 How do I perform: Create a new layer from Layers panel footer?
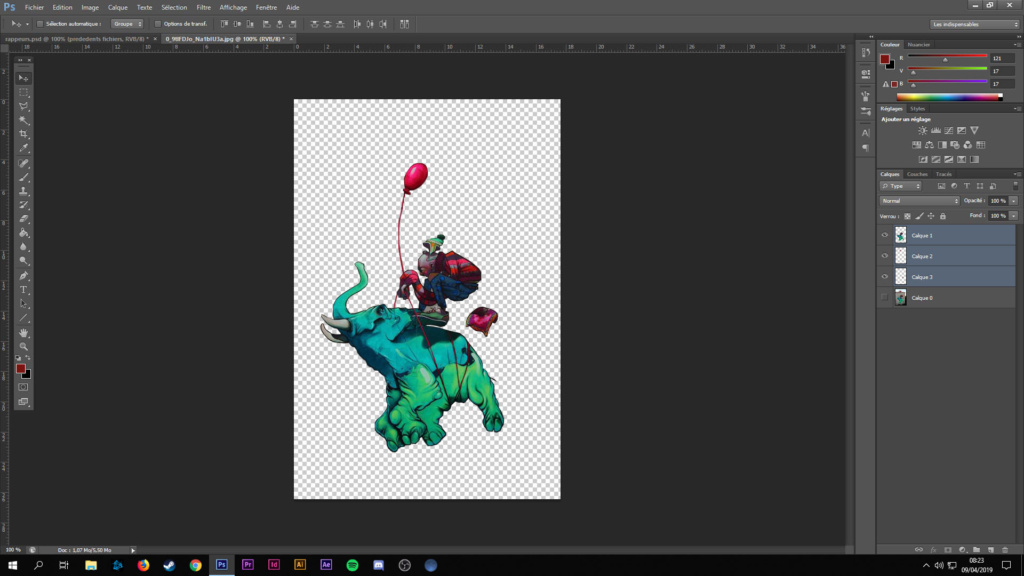(991, 550)
